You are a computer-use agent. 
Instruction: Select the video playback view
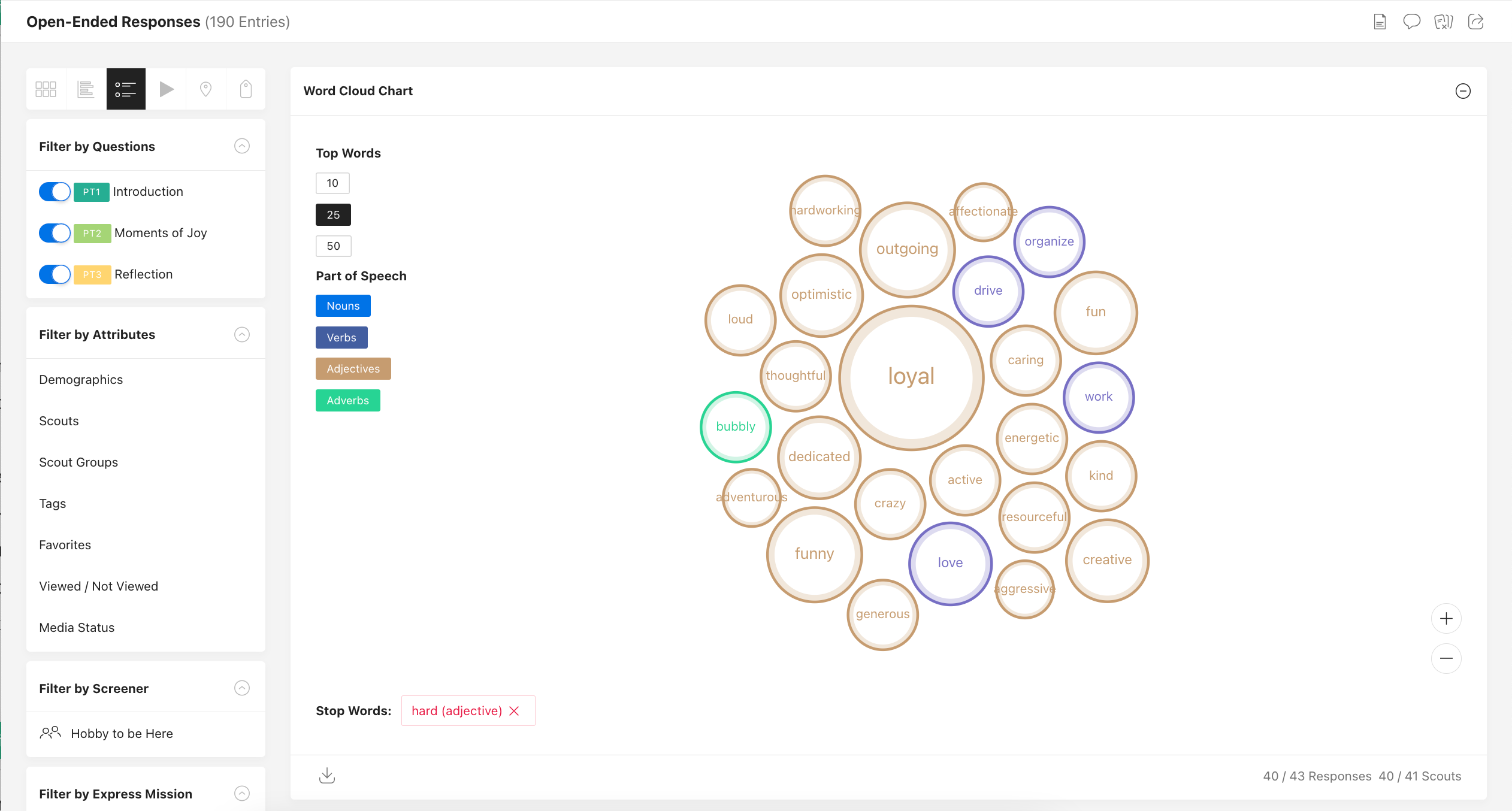166,89
